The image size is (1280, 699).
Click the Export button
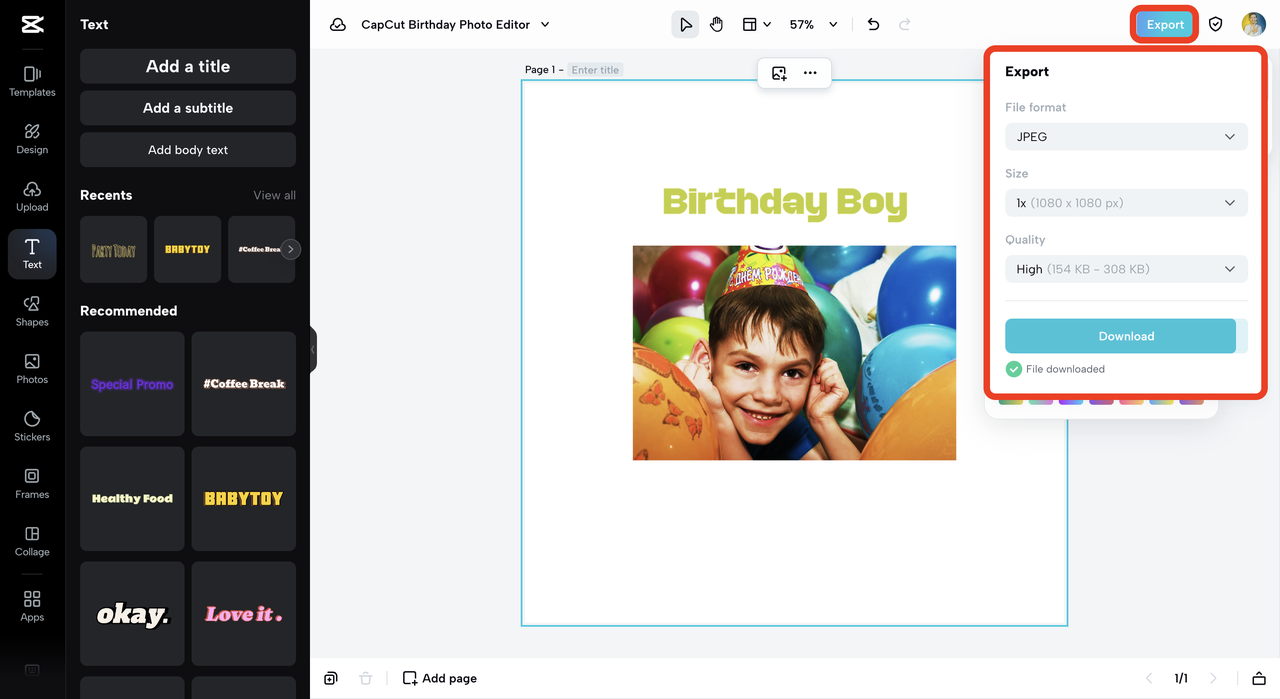1165,25
